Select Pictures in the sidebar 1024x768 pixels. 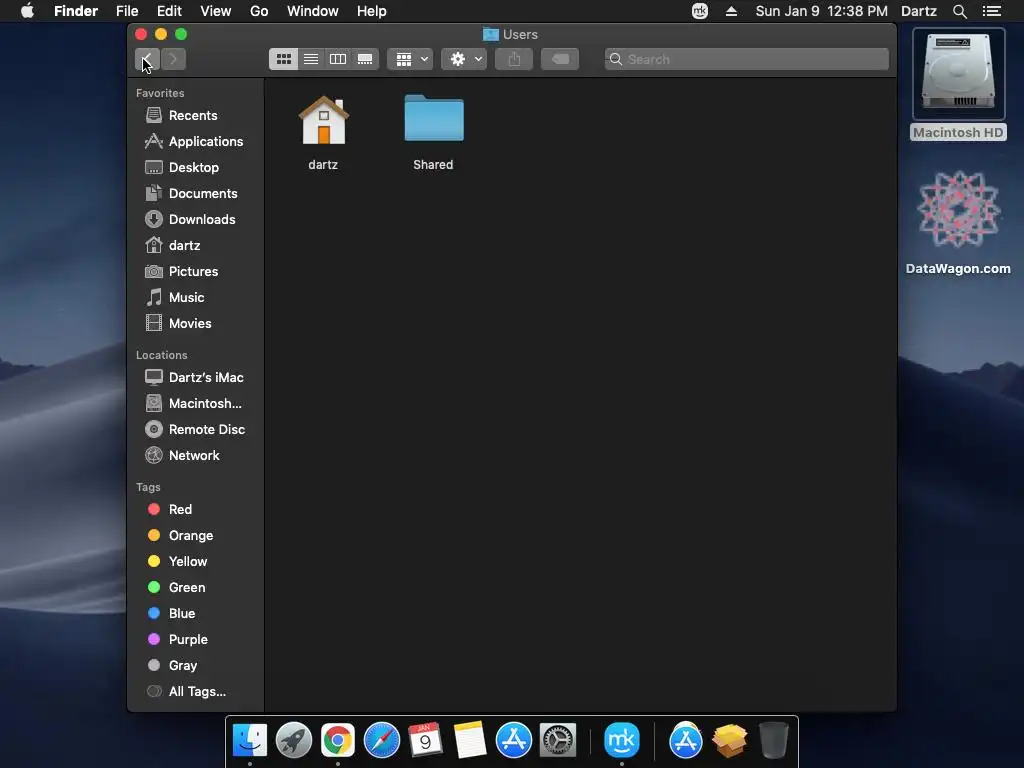pos(196,272)
